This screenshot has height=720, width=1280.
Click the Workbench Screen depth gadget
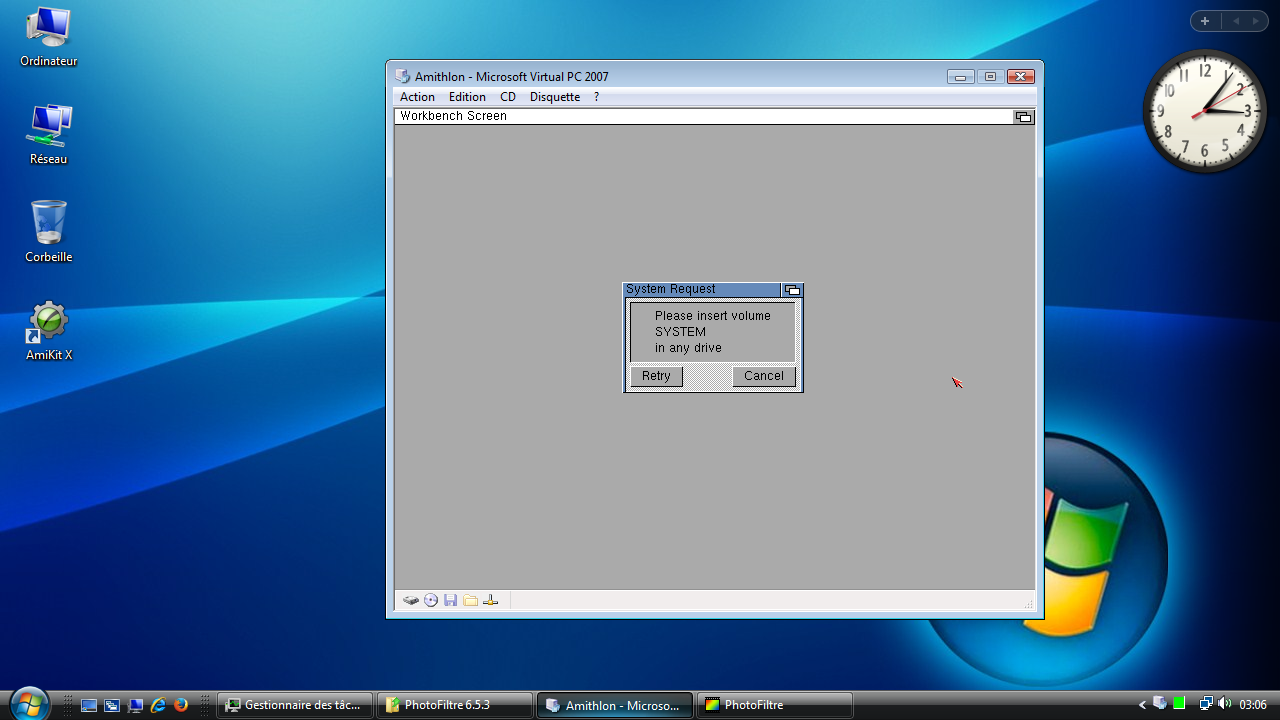point(1023,117)
